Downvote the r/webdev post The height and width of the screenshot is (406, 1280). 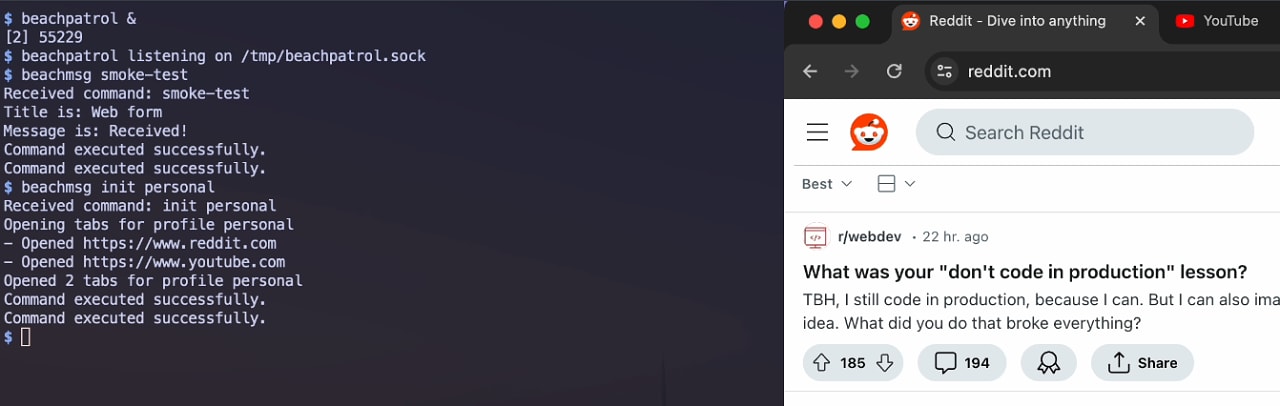(x=885, y=363)
